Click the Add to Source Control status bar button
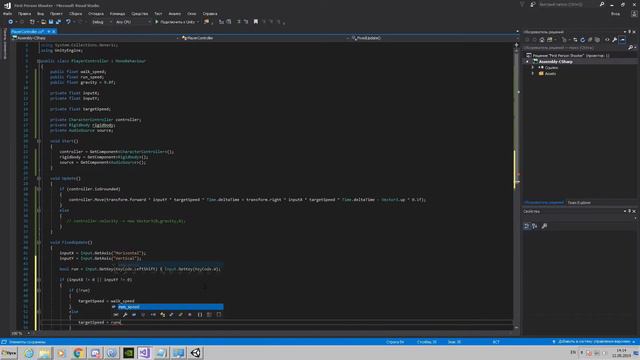The image size is (640, 360). 594,342
